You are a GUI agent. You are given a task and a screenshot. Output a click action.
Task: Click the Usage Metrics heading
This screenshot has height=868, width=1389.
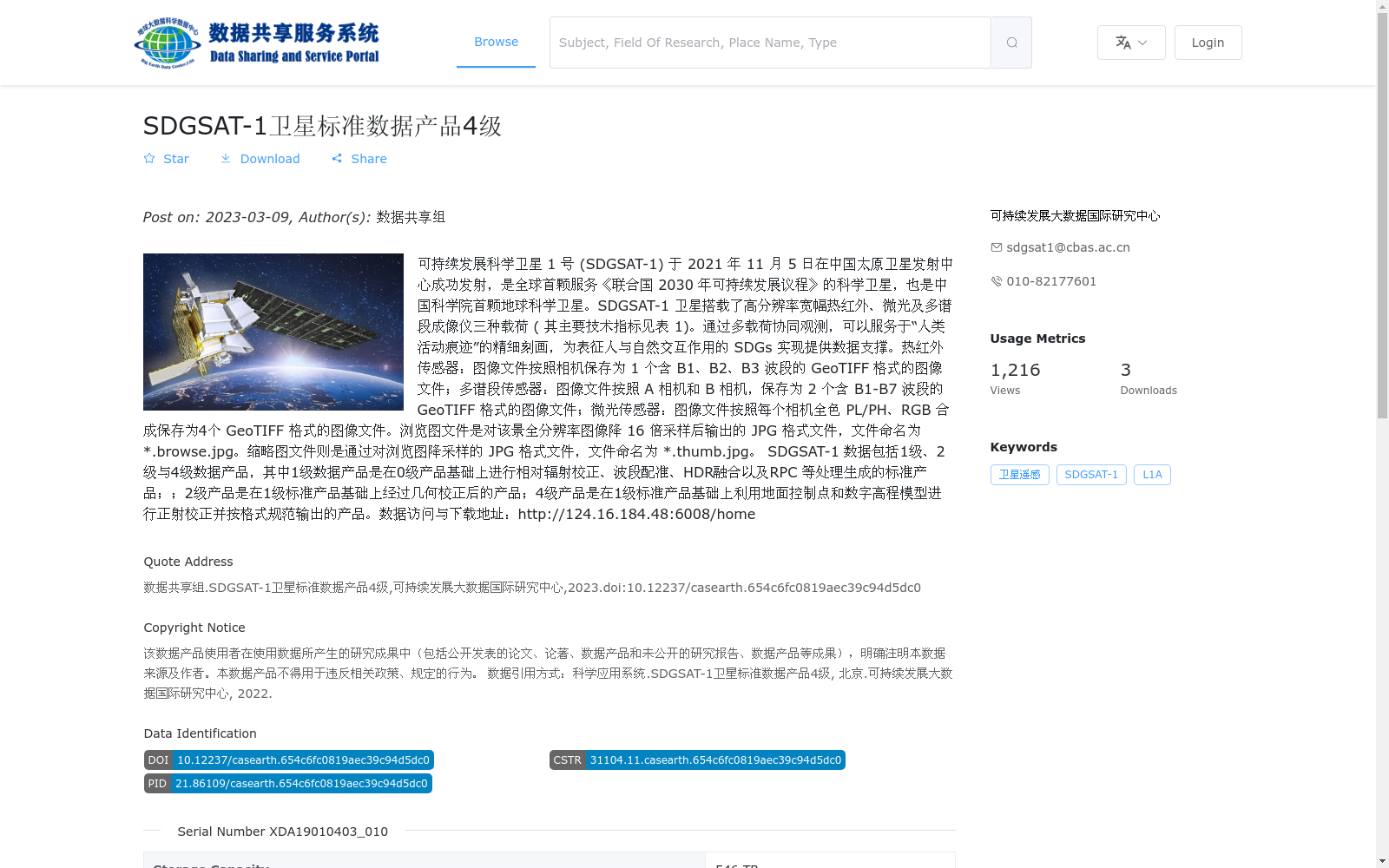pos(1037,339)
